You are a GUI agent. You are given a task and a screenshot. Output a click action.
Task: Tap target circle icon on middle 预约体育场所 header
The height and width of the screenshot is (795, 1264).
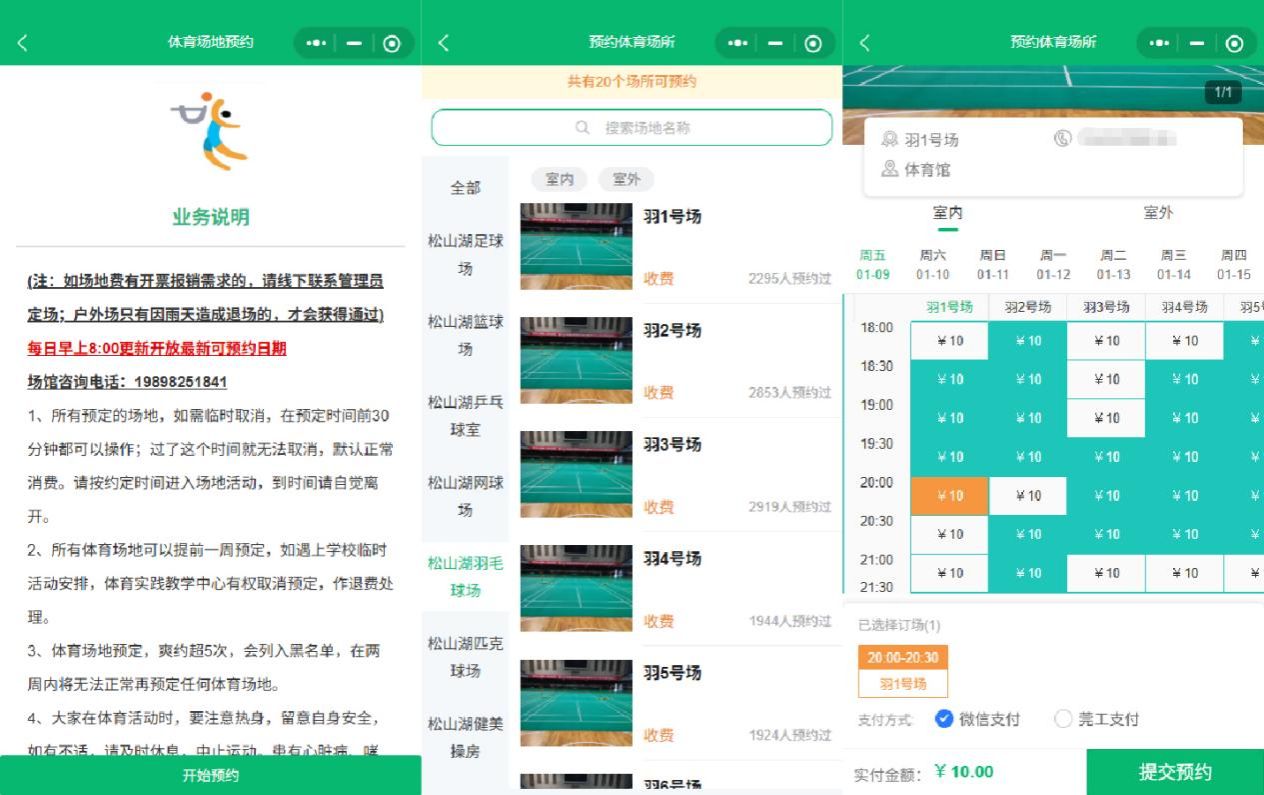(813, 43)
